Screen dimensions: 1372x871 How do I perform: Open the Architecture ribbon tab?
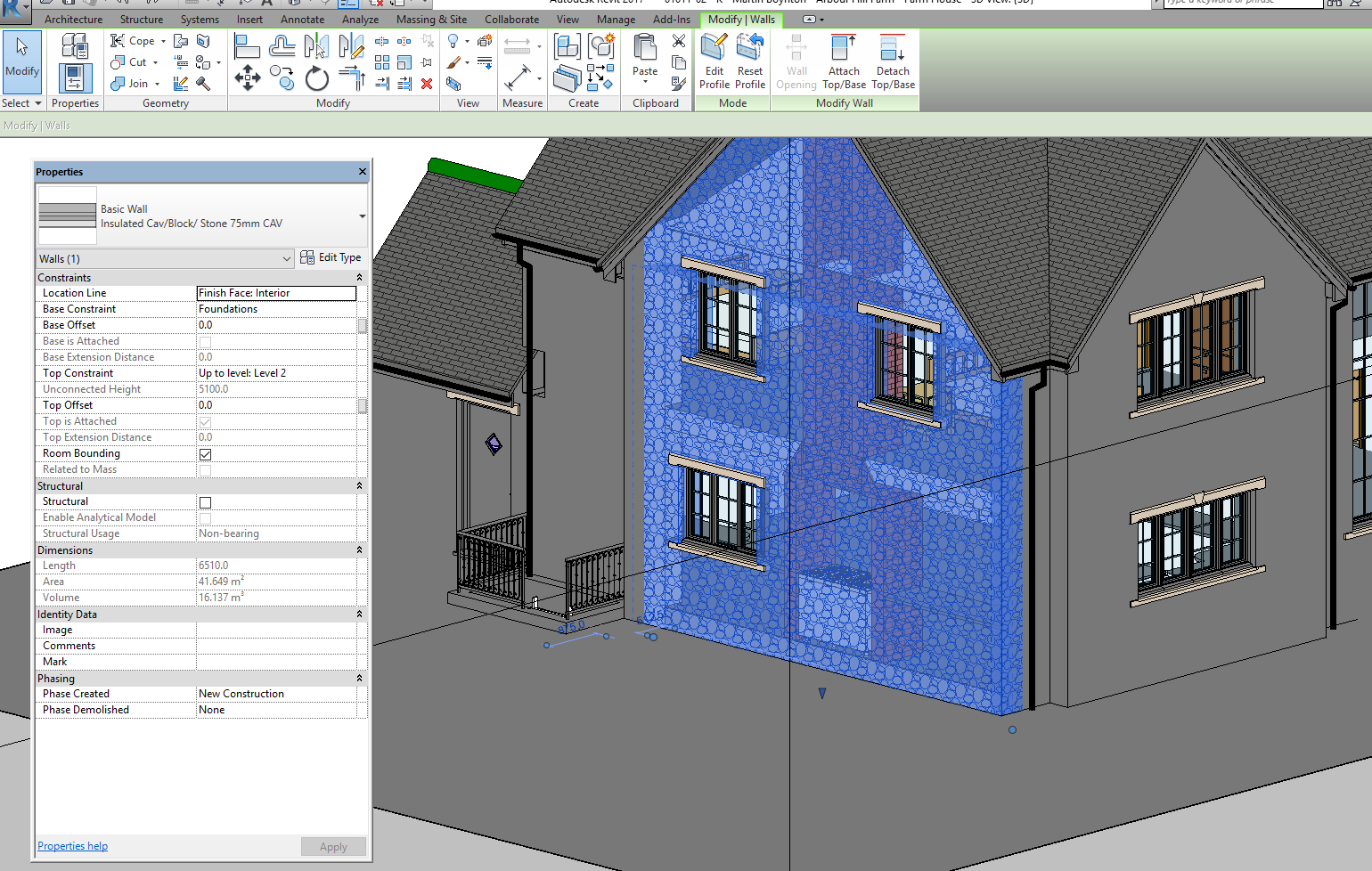coord(73,20)
